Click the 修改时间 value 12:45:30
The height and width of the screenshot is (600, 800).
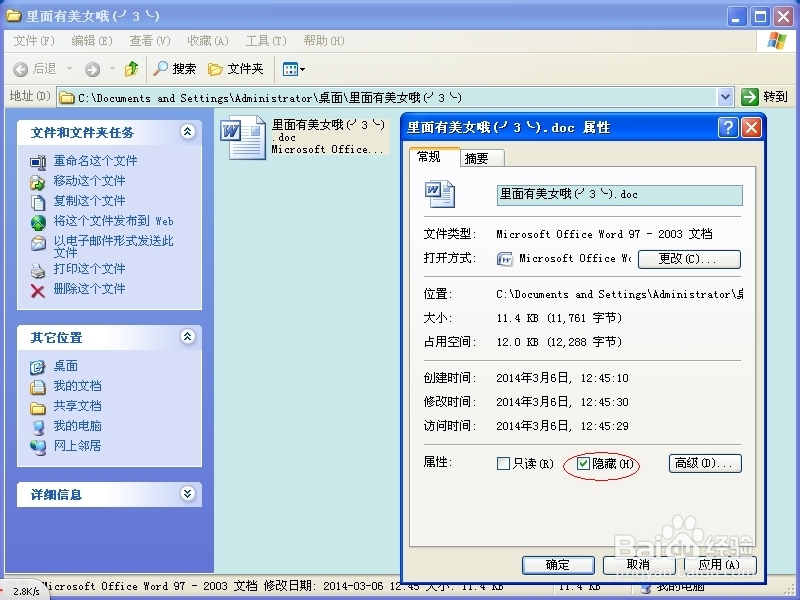click(605, 403)
